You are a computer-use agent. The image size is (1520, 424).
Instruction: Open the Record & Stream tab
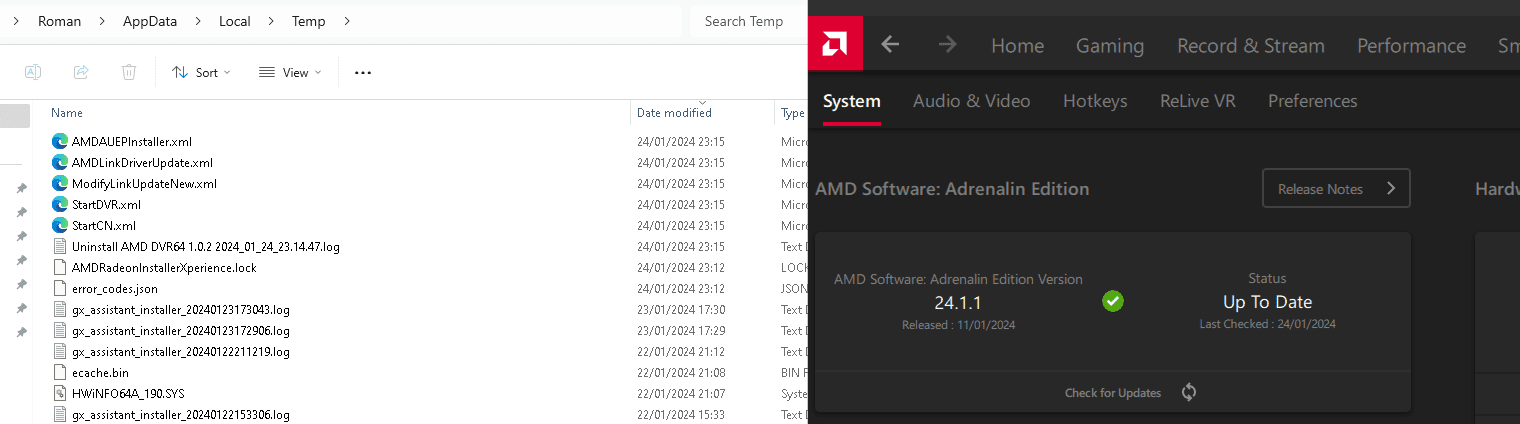click(x=1251, y=45)
